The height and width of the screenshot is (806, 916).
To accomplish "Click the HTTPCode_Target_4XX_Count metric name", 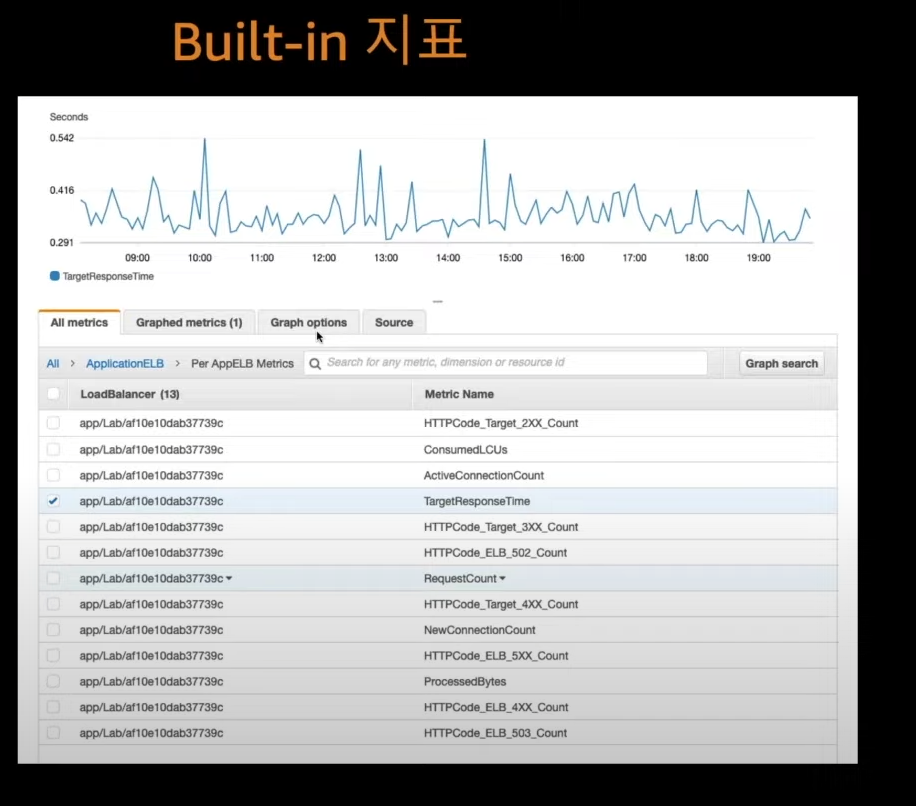I will 501,604.
